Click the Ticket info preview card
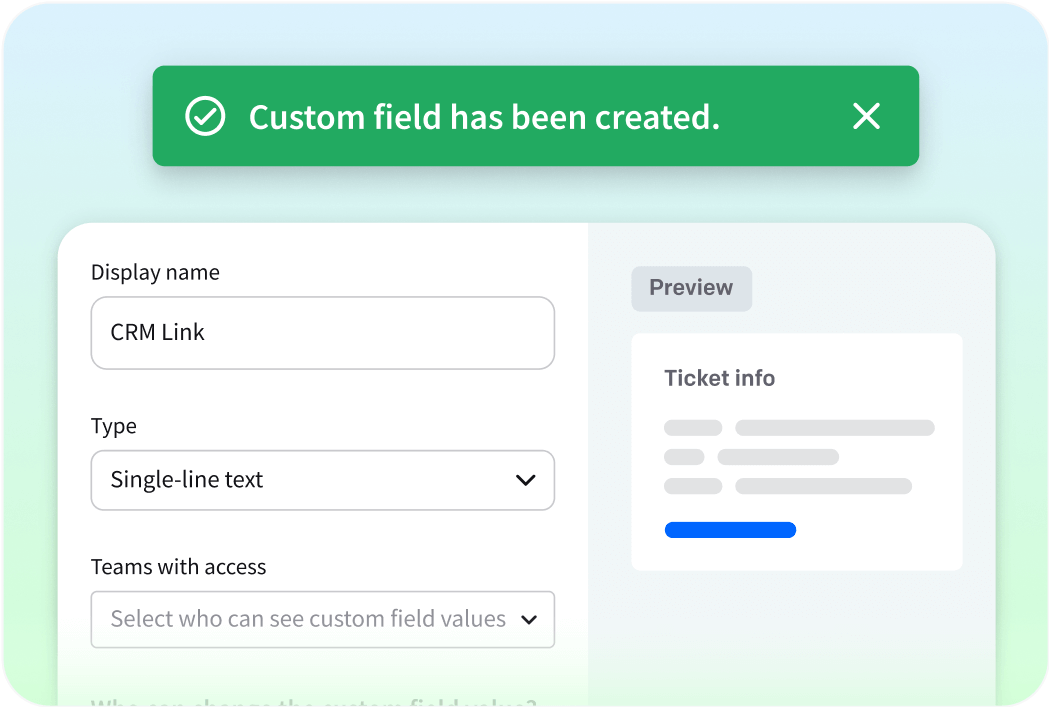The image size is (1049, 707). (796, 450)
